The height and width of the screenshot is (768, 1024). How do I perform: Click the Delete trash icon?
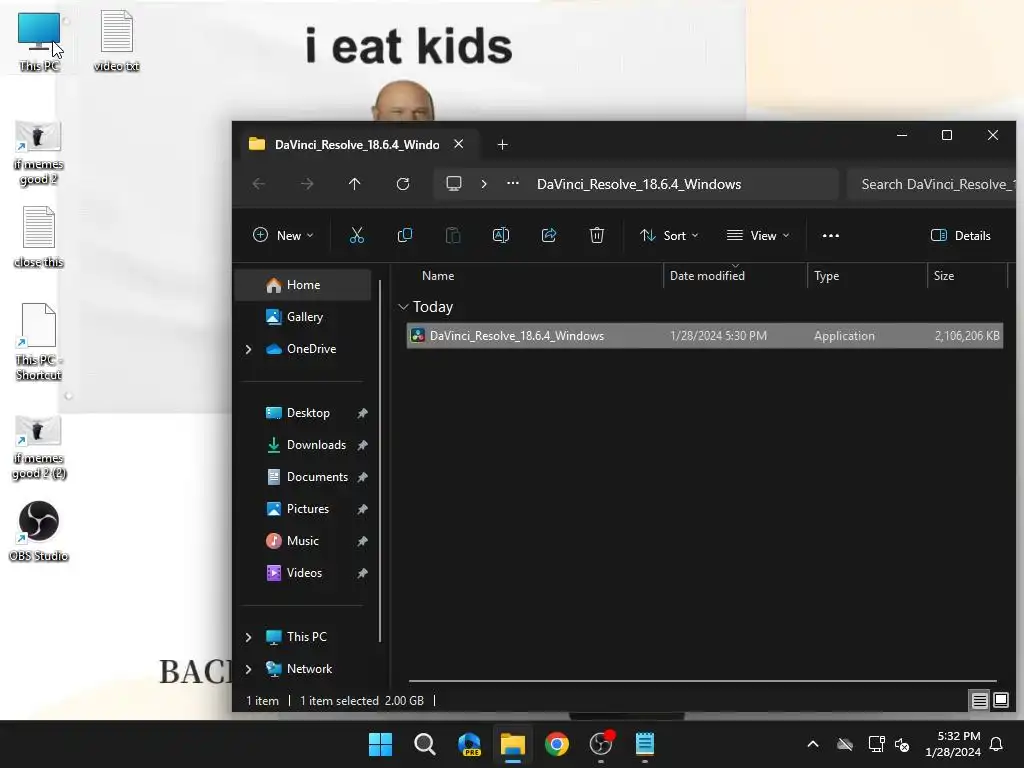597,235
